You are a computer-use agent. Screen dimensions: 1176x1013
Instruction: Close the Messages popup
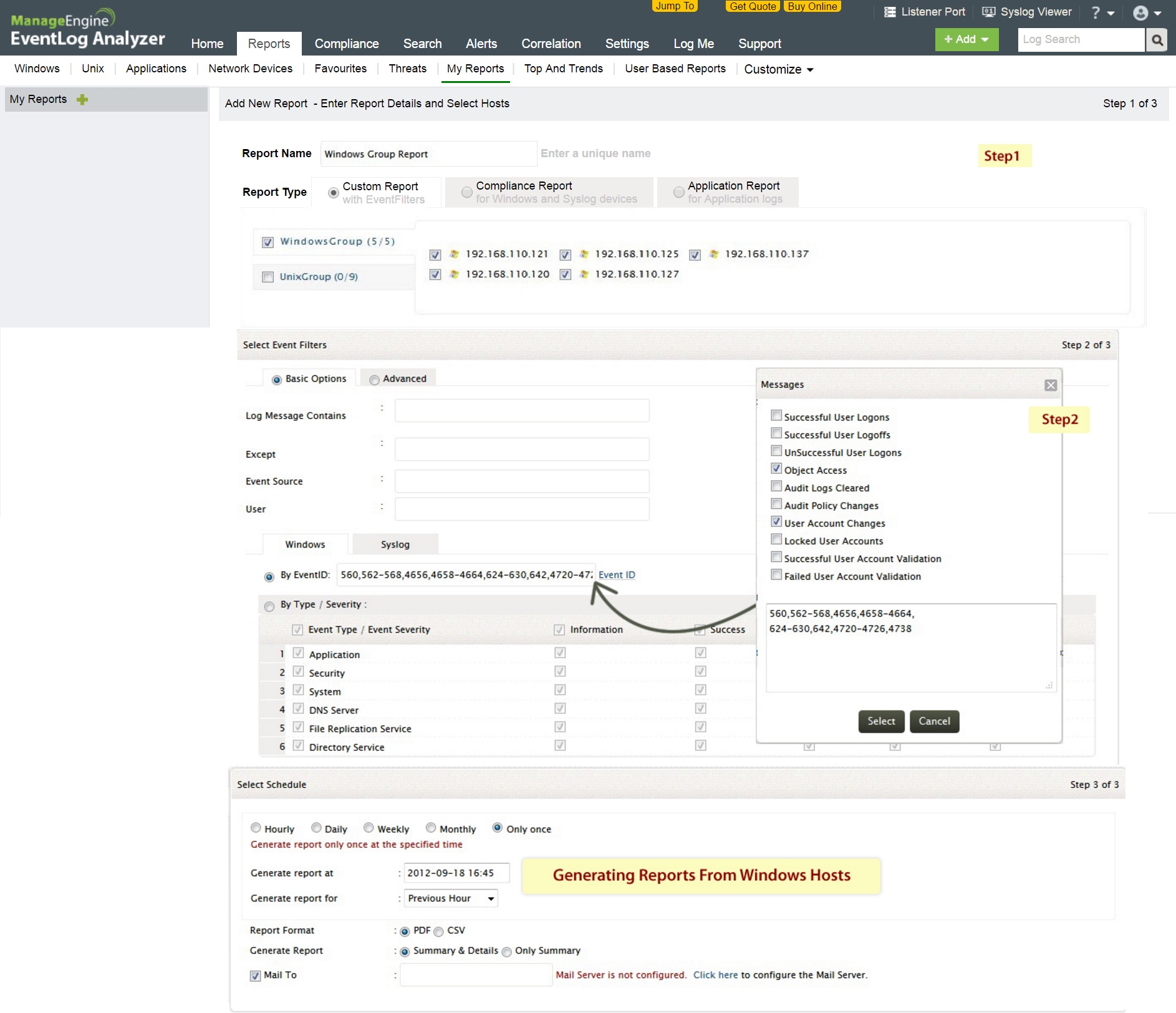(x=1051, y=385)
